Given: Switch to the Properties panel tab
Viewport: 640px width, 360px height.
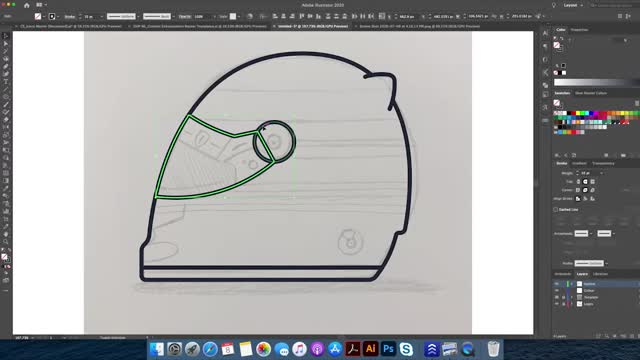Looking at the screenshot, I should point(579,30).
